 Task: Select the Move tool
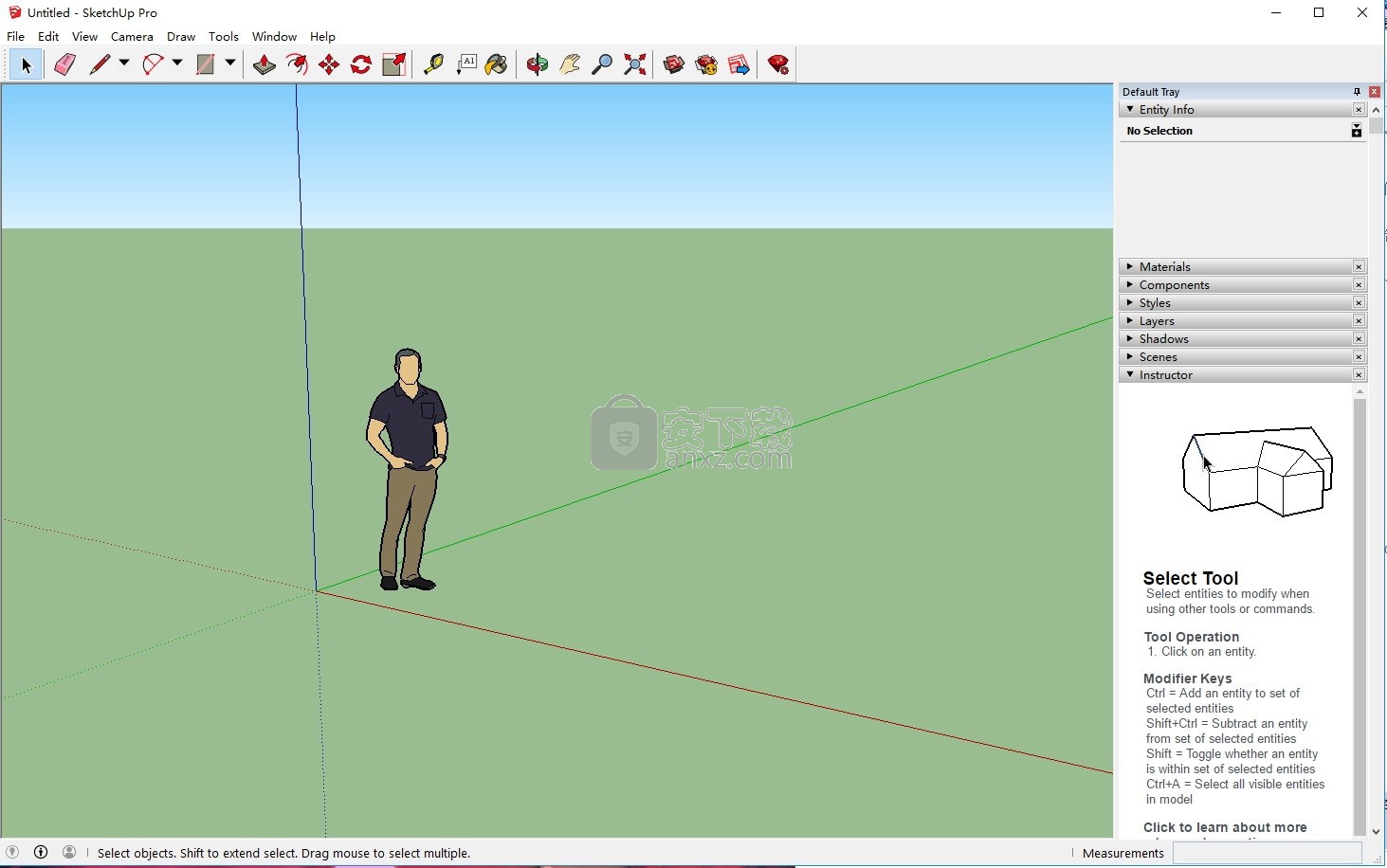pos(329,64)
